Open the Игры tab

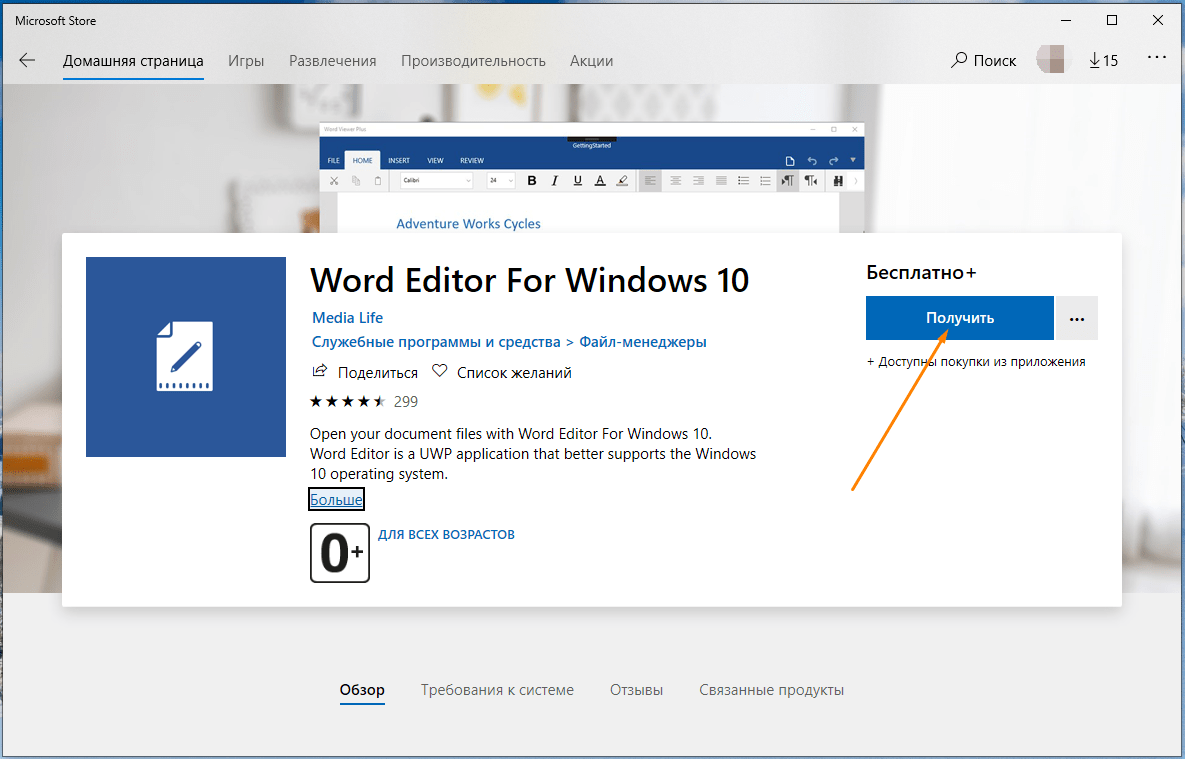coord(246,61)
